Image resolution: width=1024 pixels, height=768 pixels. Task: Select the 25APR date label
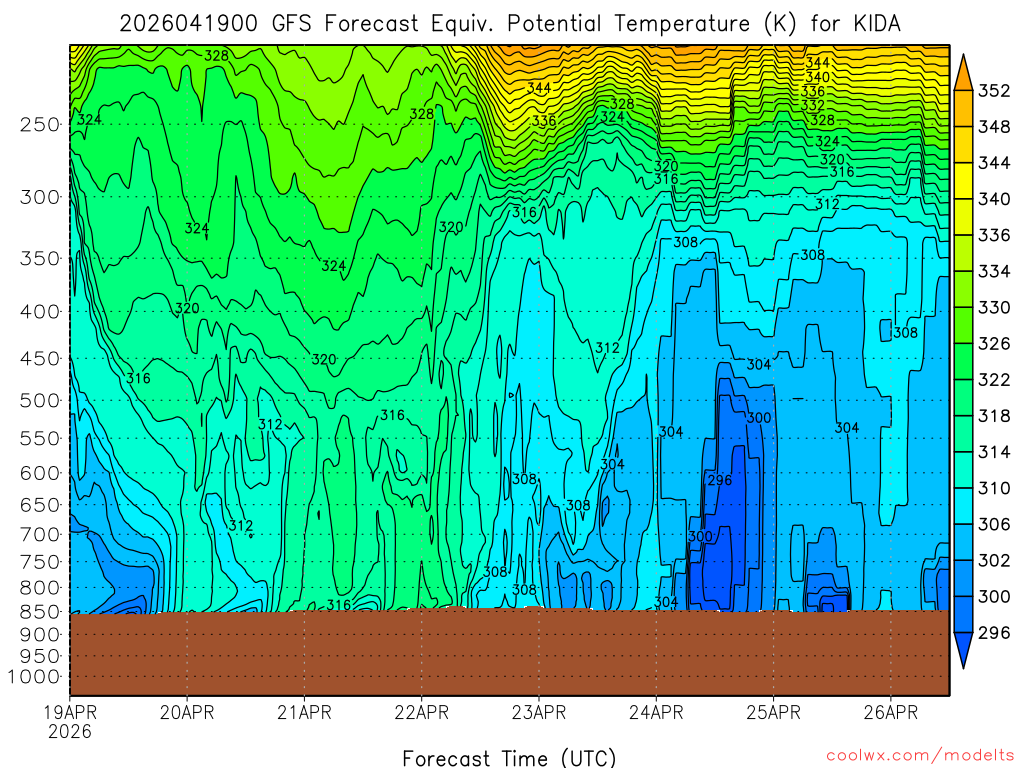tap(773, 712)
